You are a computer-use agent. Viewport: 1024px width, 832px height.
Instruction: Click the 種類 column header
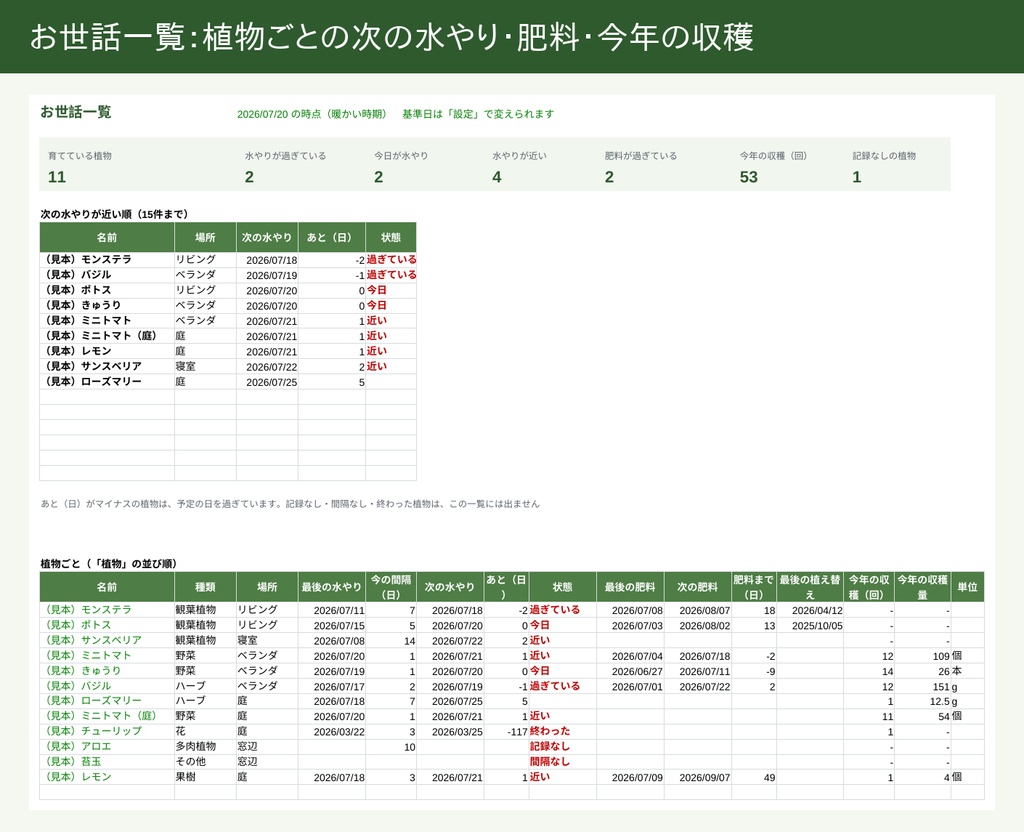(205, 587)
